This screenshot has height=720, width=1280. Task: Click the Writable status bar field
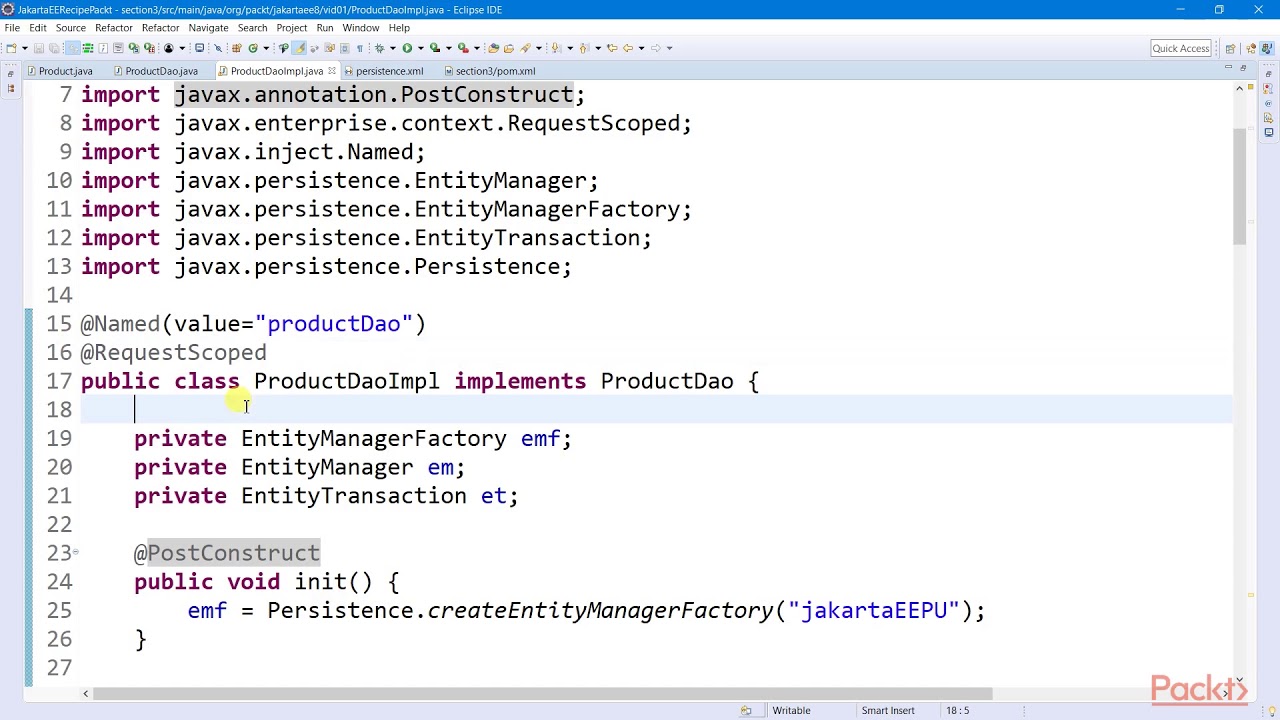pyautogui.click(x=791, y=710)
